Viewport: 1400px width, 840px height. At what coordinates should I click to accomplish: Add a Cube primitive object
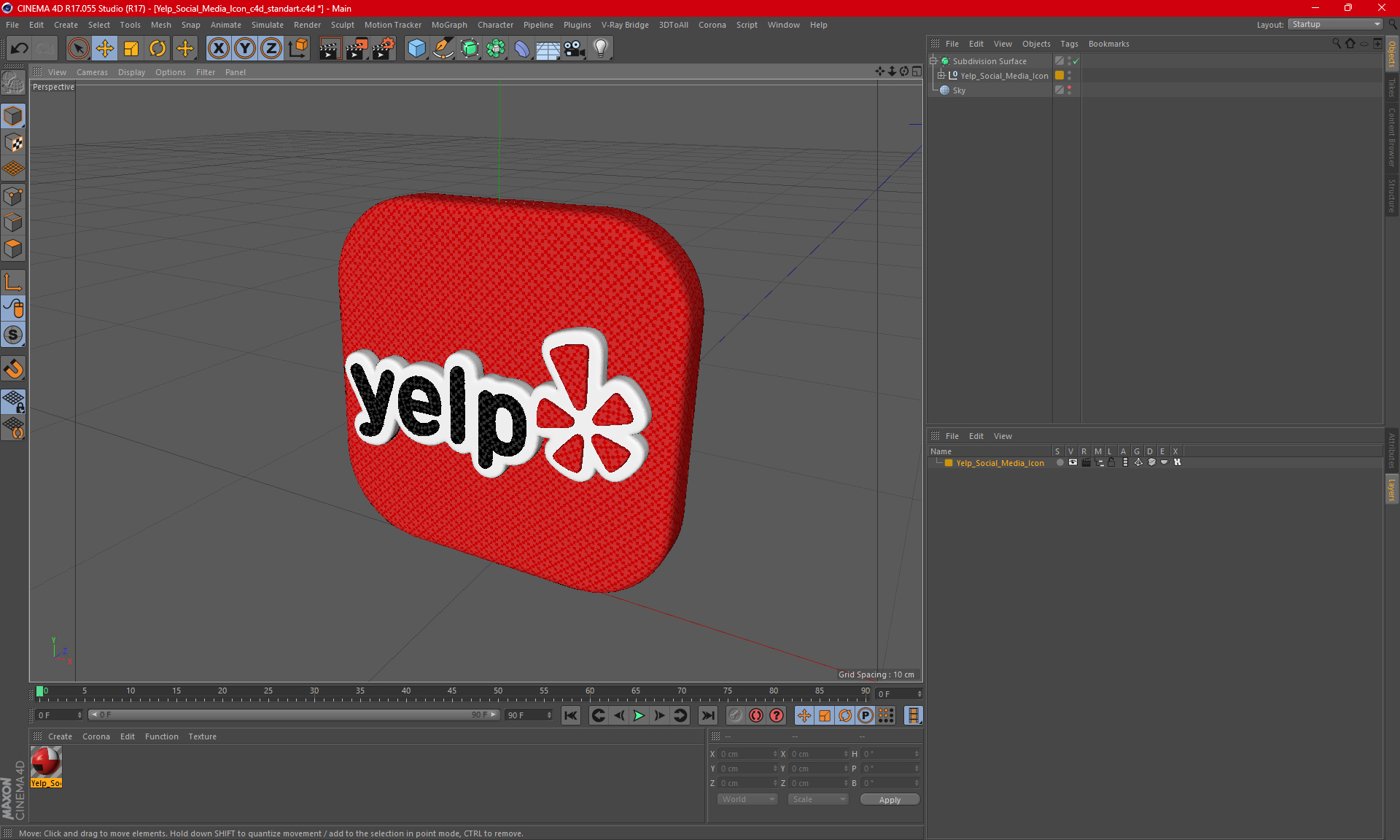pyautogui.click(x=416, y=48)
